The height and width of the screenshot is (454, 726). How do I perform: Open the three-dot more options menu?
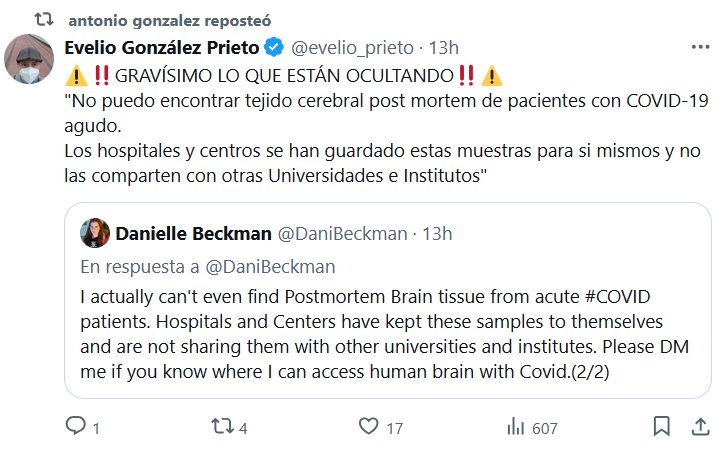click(x=696, y=47)
